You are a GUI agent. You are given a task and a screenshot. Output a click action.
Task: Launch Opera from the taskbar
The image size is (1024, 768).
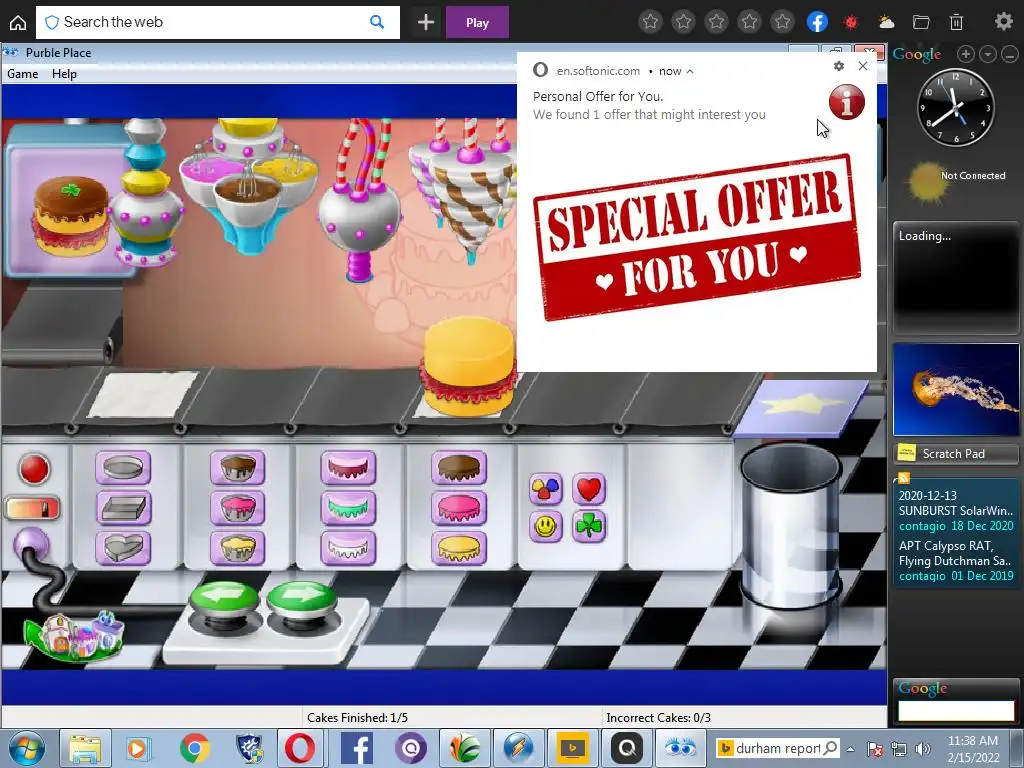[300, 748]
